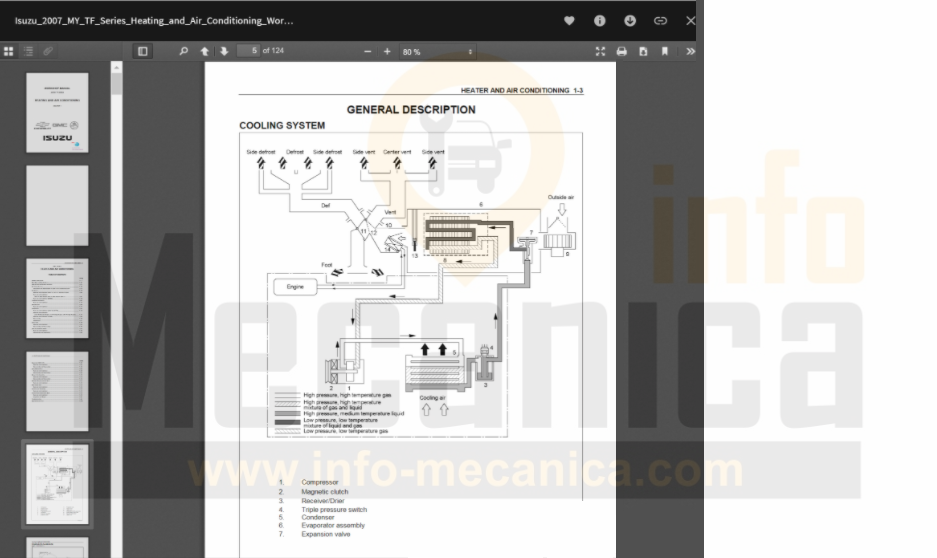Click the 'Magnetic clutch' list entry

(x=324, y=492)
